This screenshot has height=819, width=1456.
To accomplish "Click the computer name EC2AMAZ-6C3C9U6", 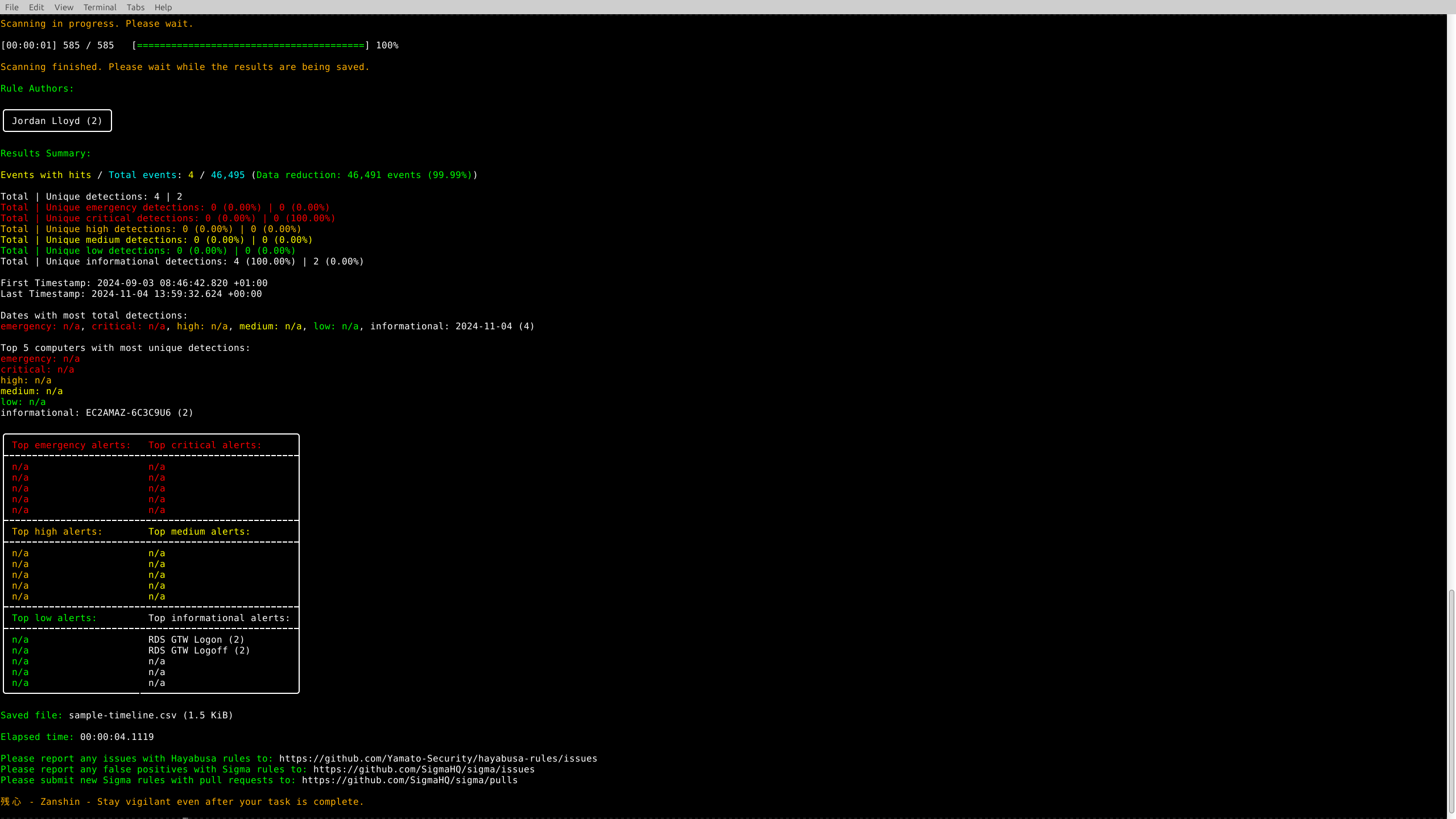I will click(x=129, y=413).
